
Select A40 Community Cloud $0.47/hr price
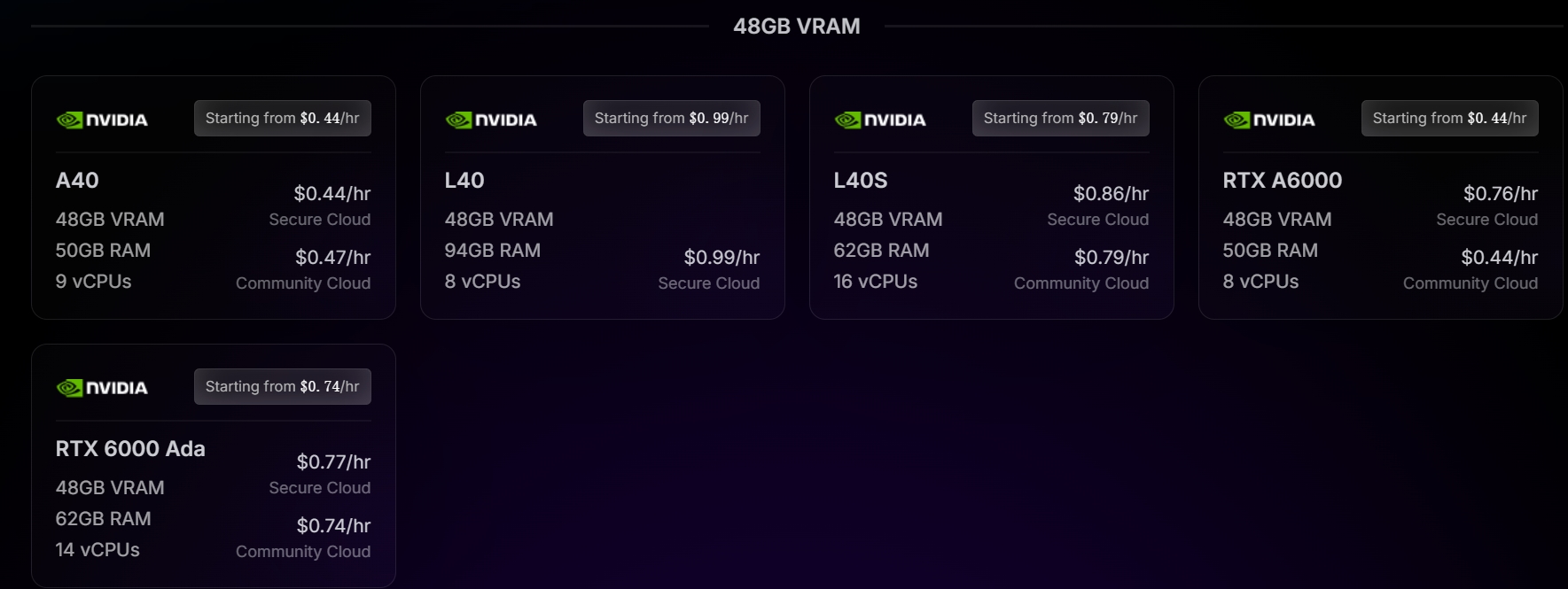pos(333,258)
